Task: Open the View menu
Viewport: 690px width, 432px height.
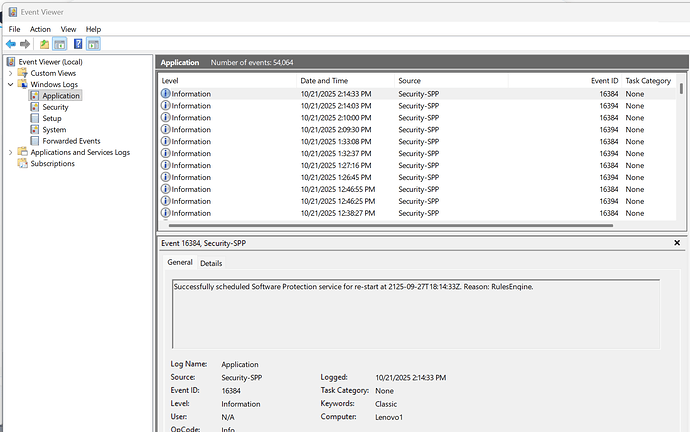Action: click(x=68, y=29)
